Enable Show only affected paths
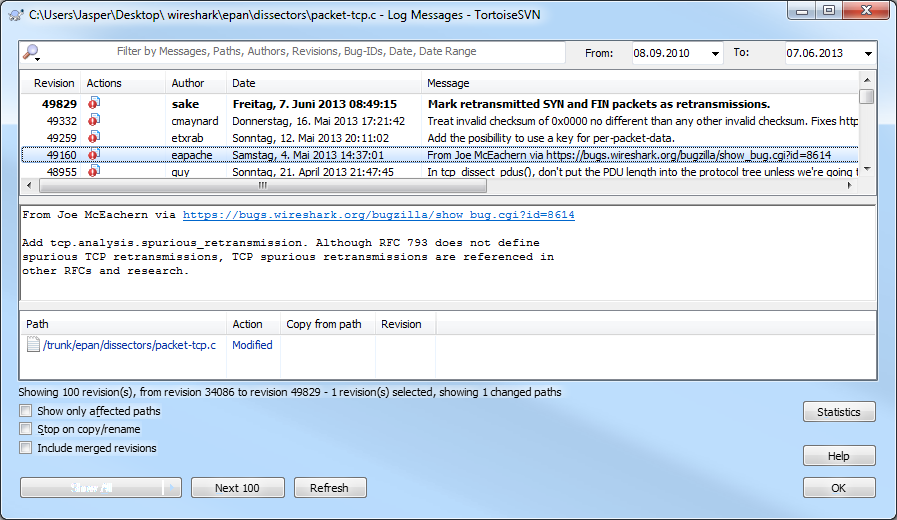Viewport: 897px width, 520px height. pos(26,411)
